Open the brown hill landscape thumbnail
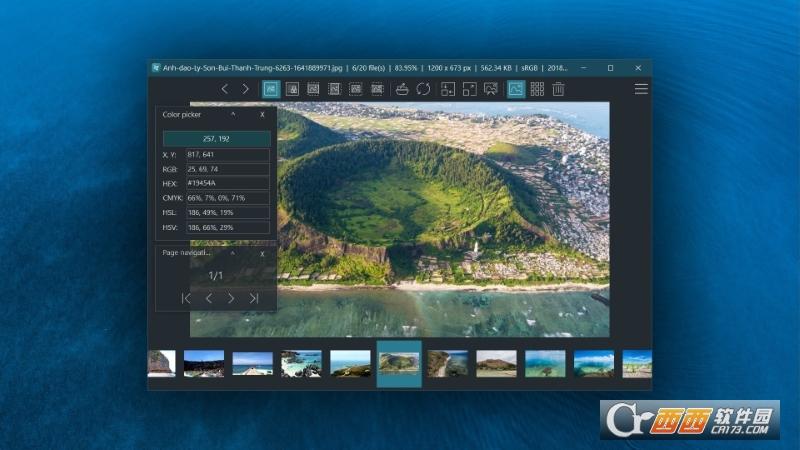 (496, 364)
